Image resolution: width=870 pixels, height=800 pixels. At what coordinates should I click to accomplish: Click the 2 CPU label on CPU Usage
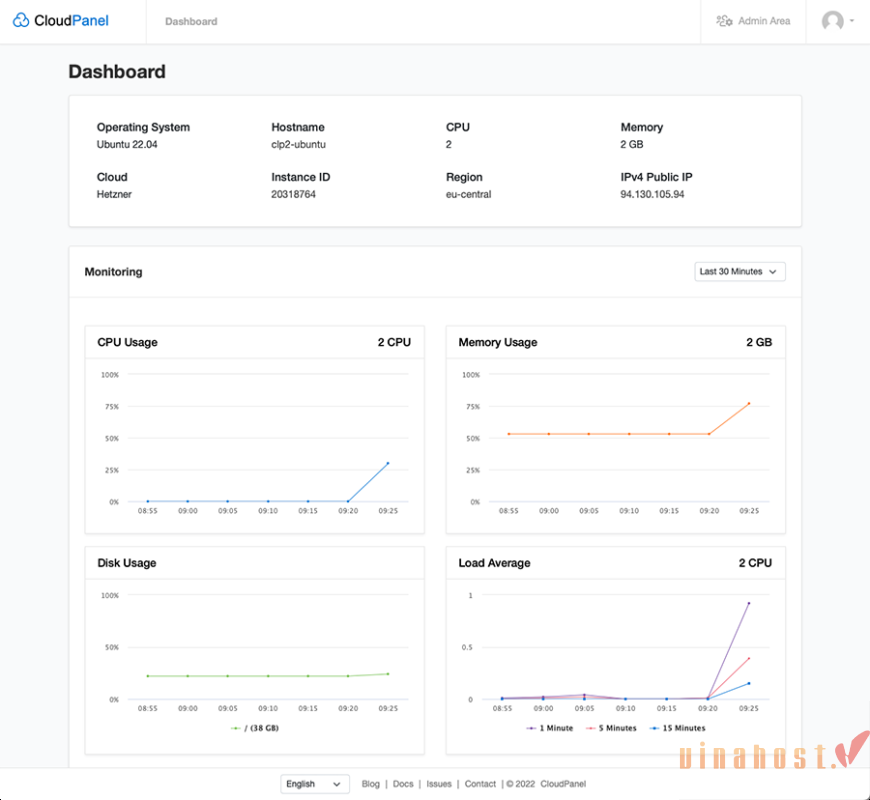[394, 342]
